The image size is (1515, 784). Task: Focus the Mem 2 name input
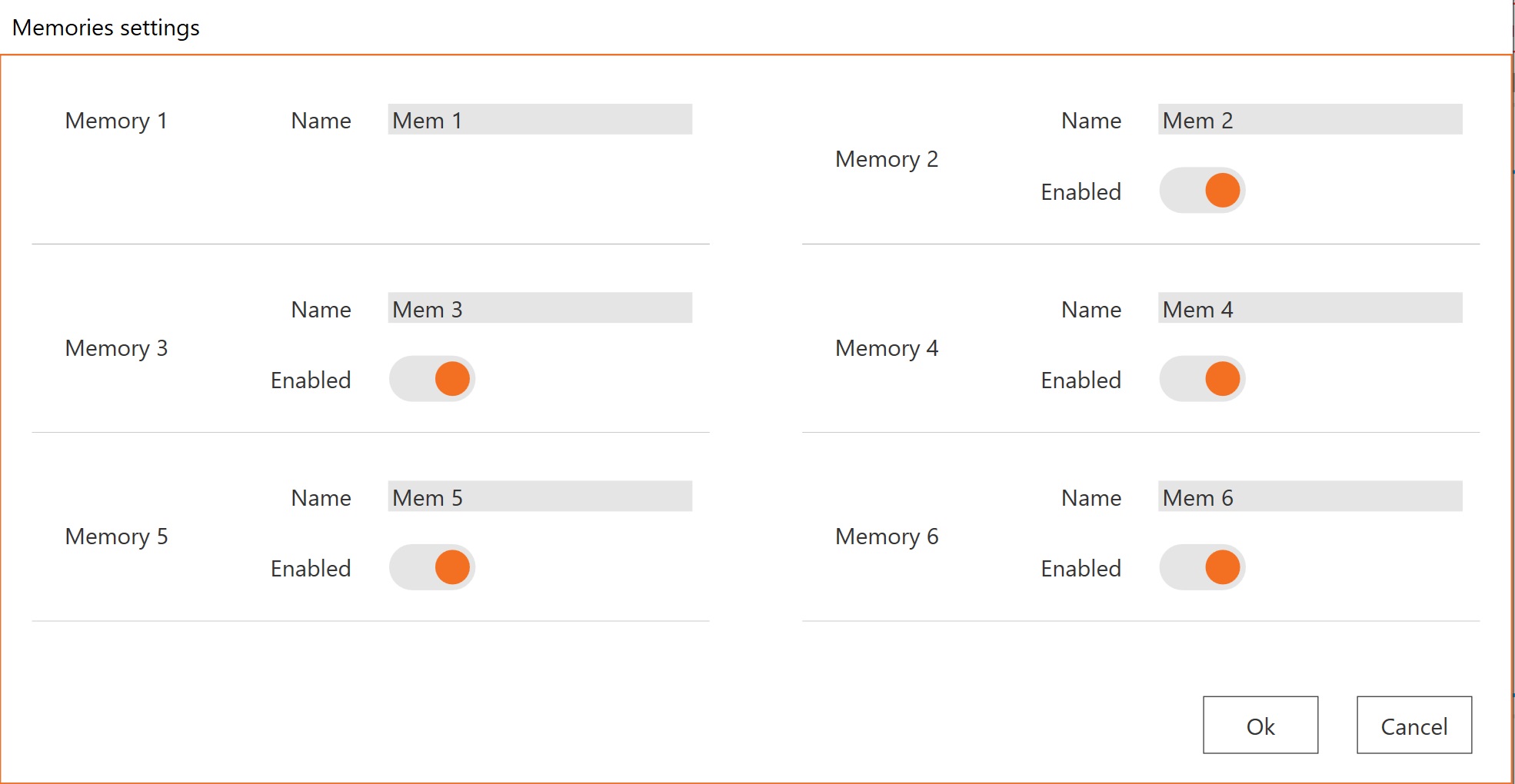click(x=1310, y=120)
